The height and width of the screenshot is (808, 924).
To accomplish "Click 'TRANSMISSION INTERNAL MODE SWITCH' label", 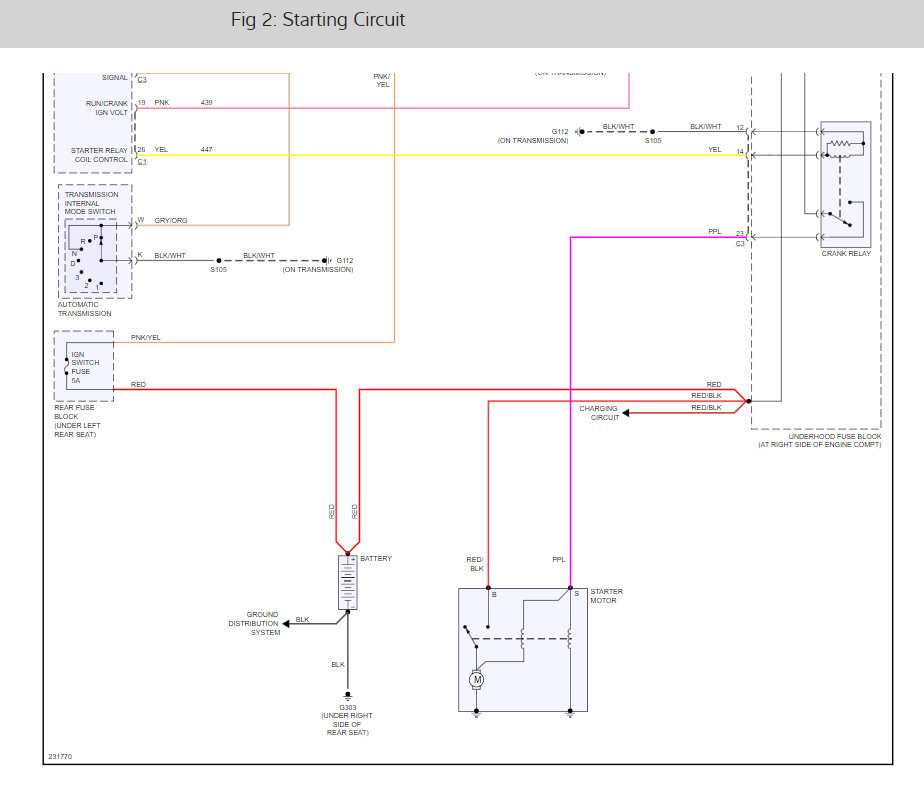I will (91, 203).
